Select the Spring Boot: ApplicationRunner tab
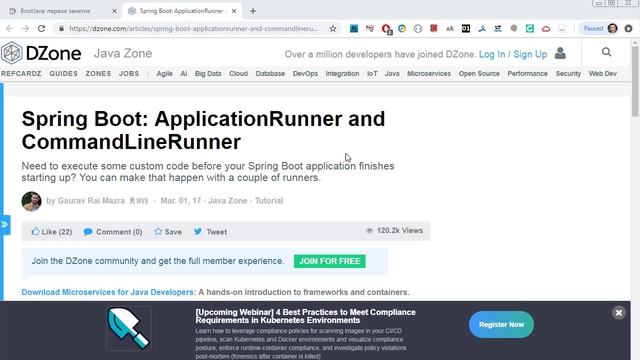The height and width of the screenshot is (360, 640). pyautogui.click(x=182, y=11)
